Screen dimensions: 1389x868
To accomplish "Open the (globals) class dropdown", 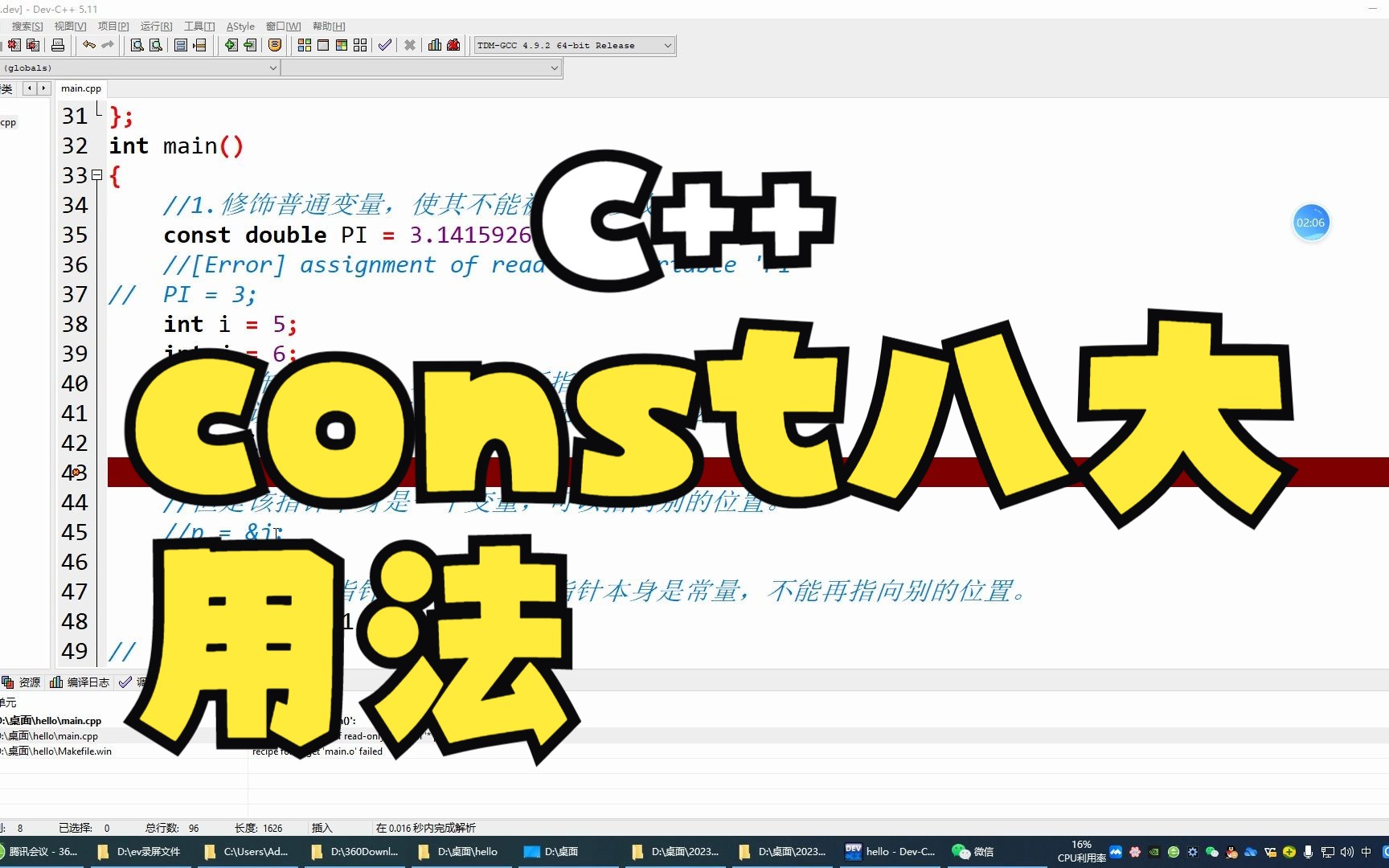I will pyautogui.click(x=139, y=68).
